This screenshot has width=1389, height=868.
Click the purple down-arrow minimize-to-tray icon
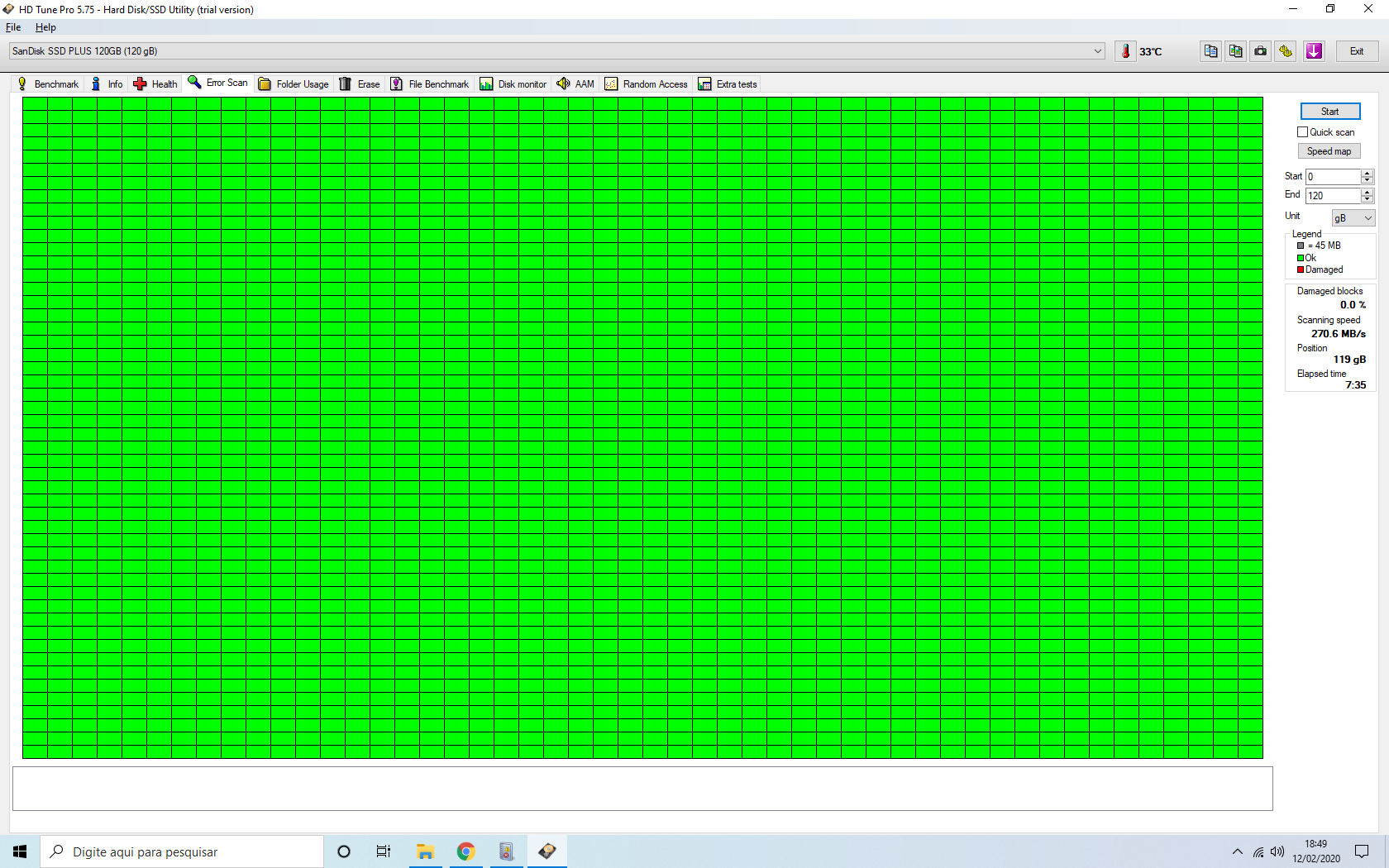(x=1314, y=51)
